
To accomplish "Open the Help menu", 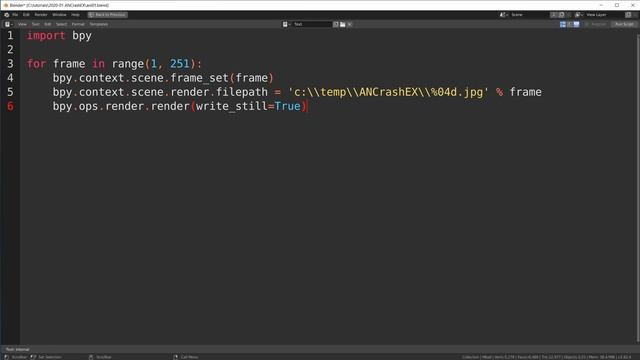I will [x=76, y=15].
